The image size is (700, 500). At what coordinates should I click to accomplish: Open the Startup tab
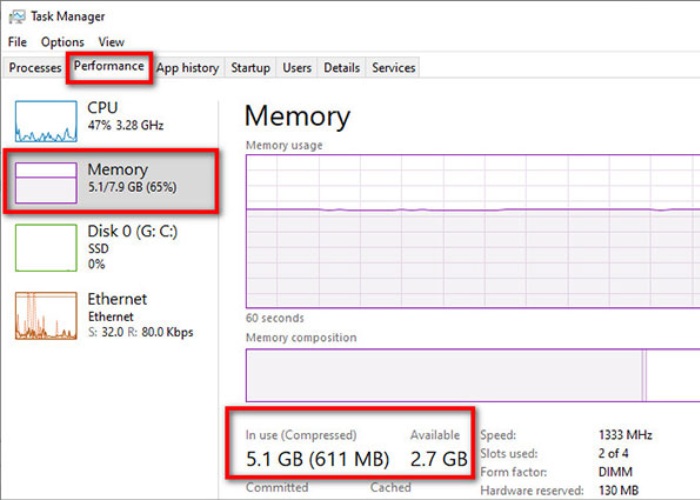click(x=250, y=68)
